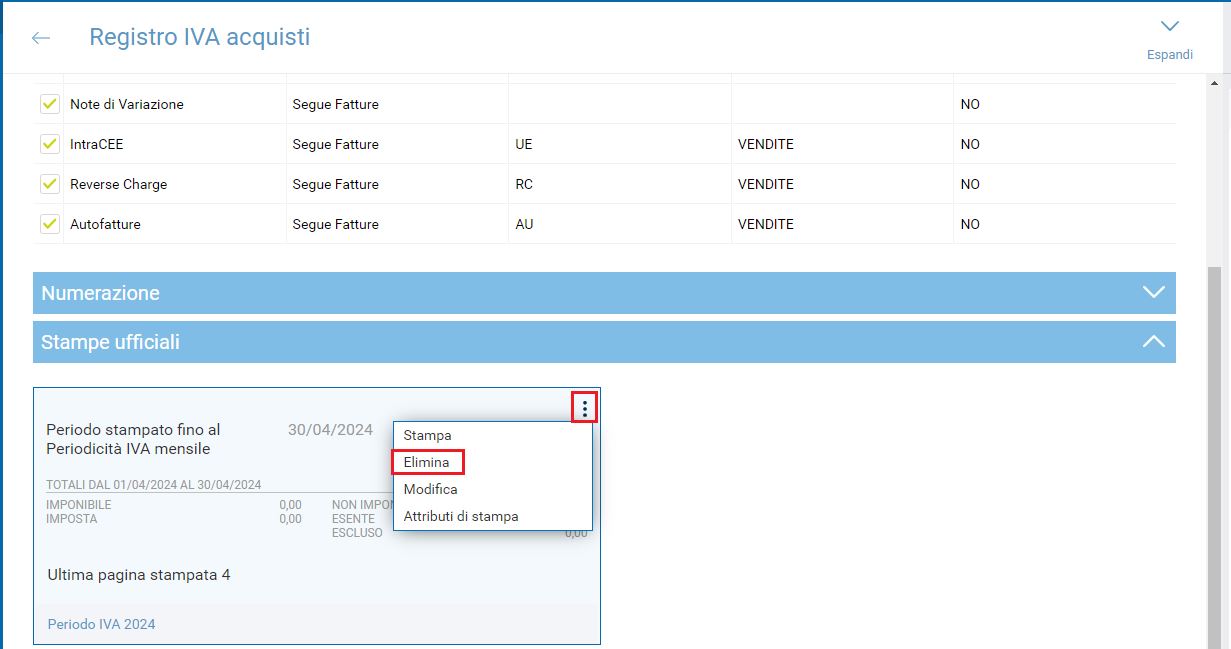Click 'VENDITE' in the IntraCEE row
Image resolution: width=1231 pixels, height=649 pixels.
pyautogui.click(x=766, y=144)
